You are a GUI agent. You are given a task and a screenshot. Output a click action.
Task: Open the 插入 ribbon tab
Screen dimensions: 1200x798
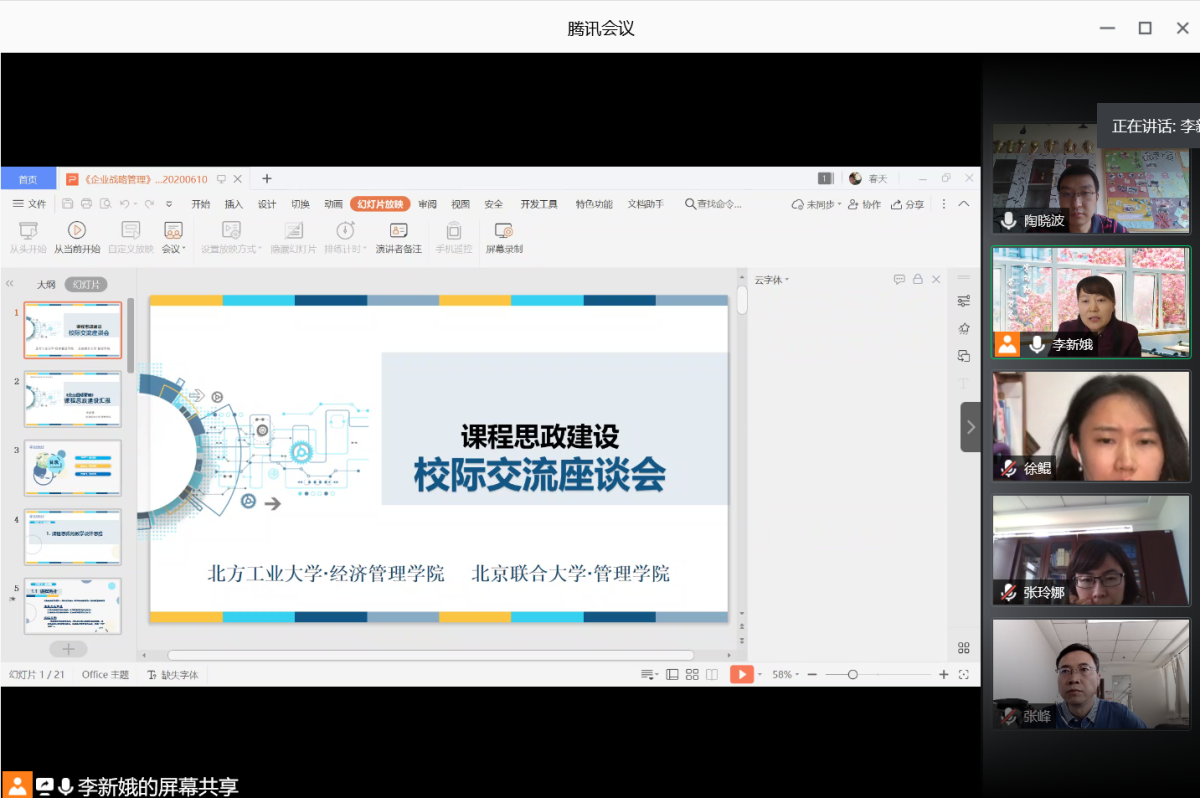234,204
